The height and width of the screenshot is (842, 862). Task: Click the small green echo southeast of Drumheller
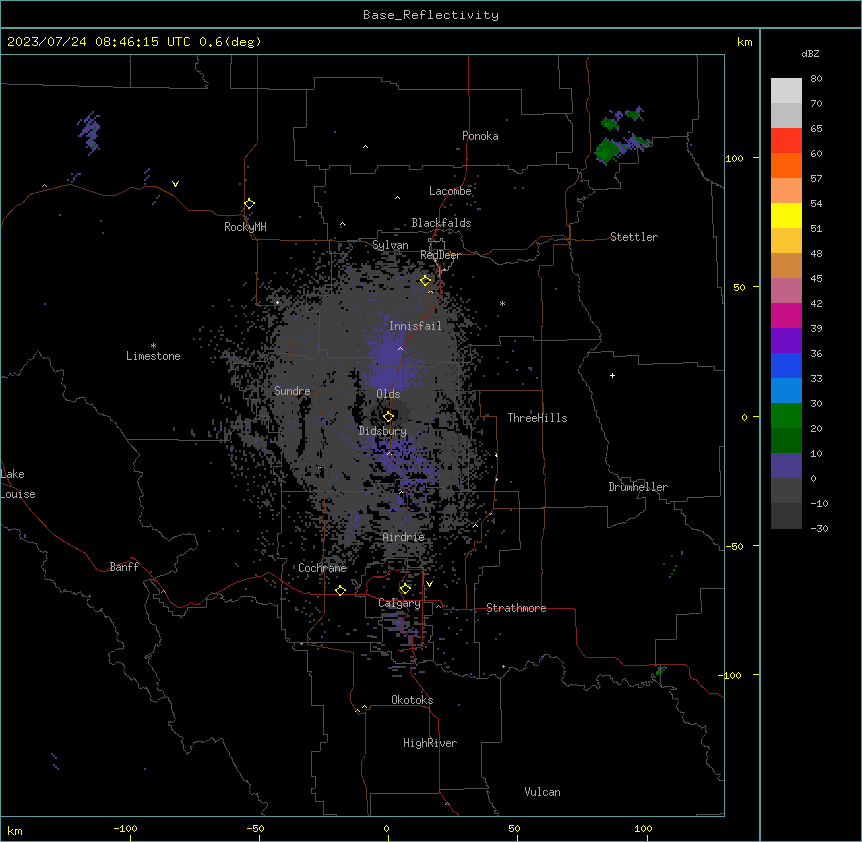tap(661, 671)
